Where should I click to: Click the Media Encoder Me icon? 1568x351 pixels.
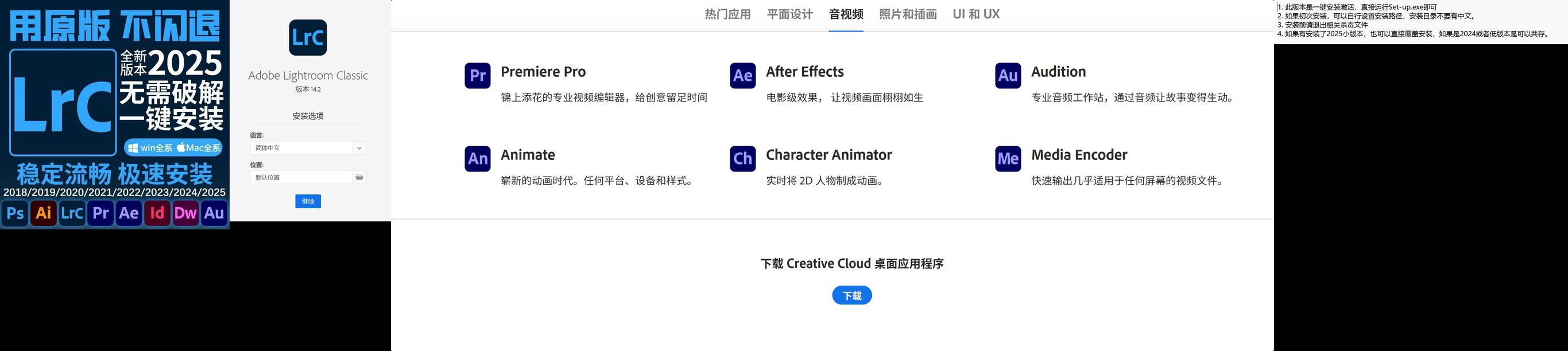1008,159
